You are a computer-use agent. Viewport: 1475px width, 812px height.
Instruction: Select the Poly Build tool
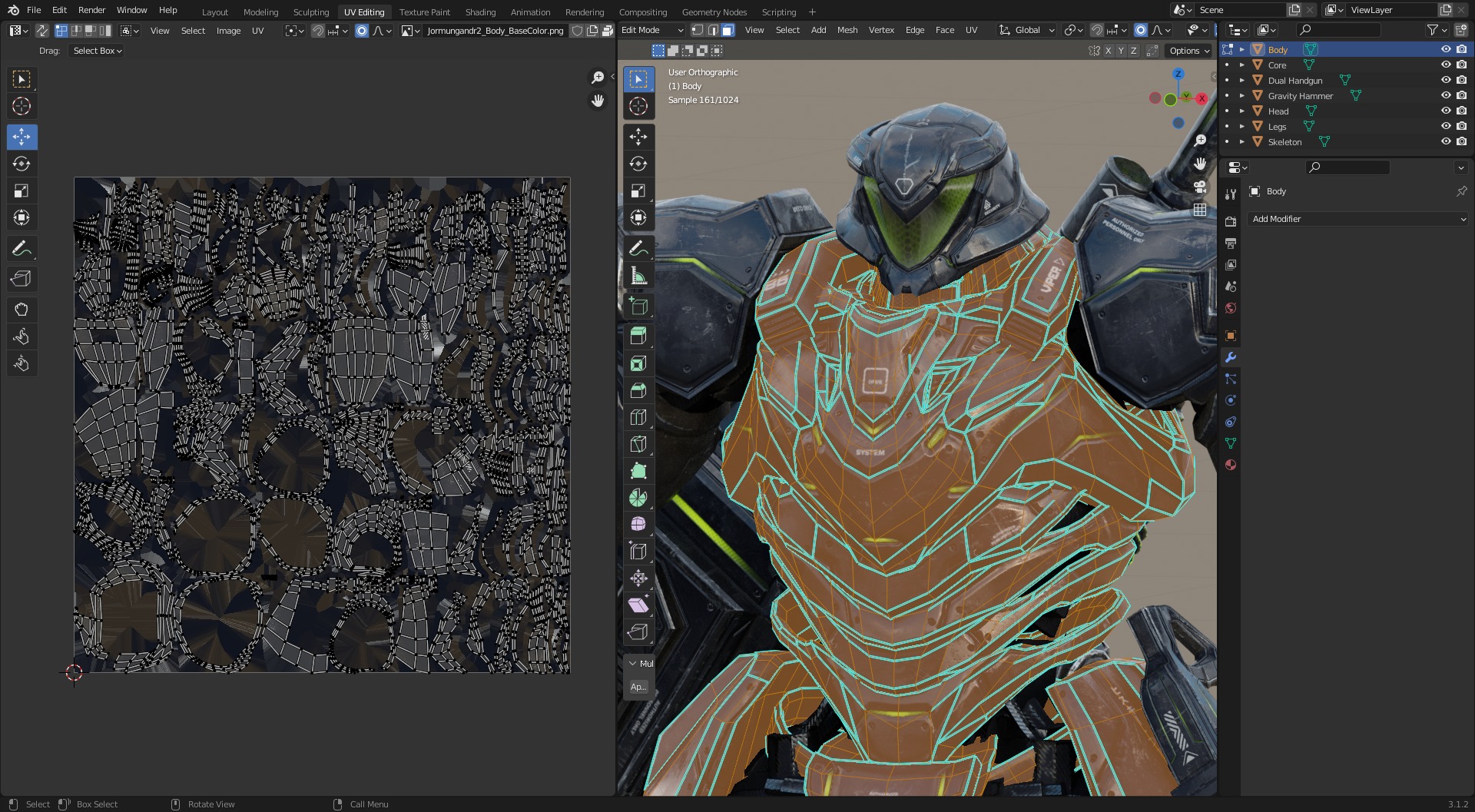click(x=638, y=471)
